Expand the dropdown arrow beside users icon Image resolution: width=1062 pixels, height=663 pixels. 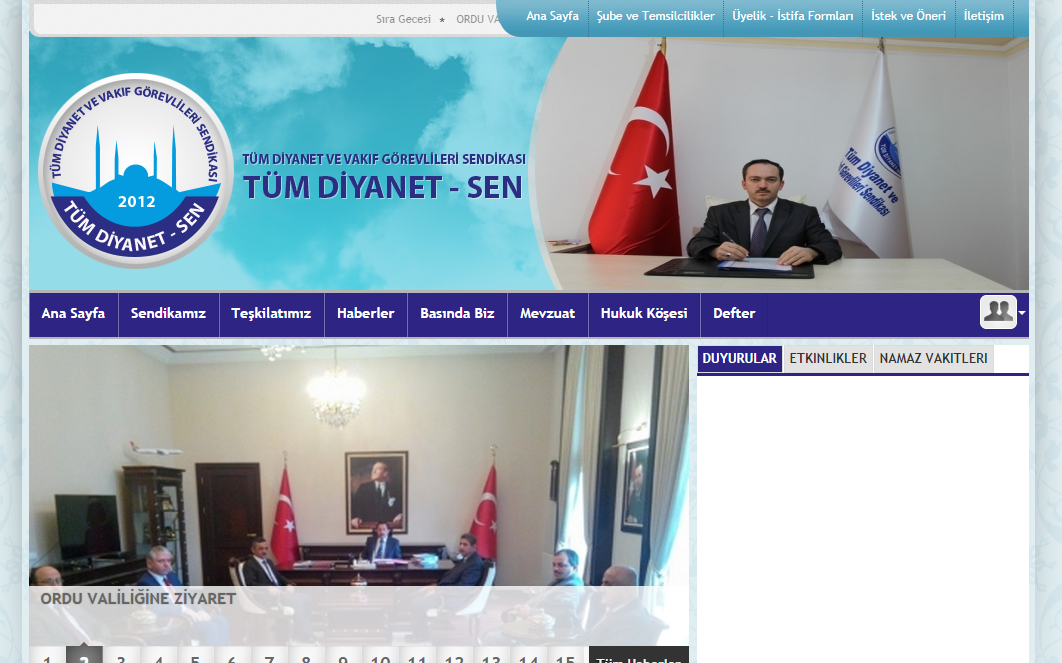point(1022,313)
